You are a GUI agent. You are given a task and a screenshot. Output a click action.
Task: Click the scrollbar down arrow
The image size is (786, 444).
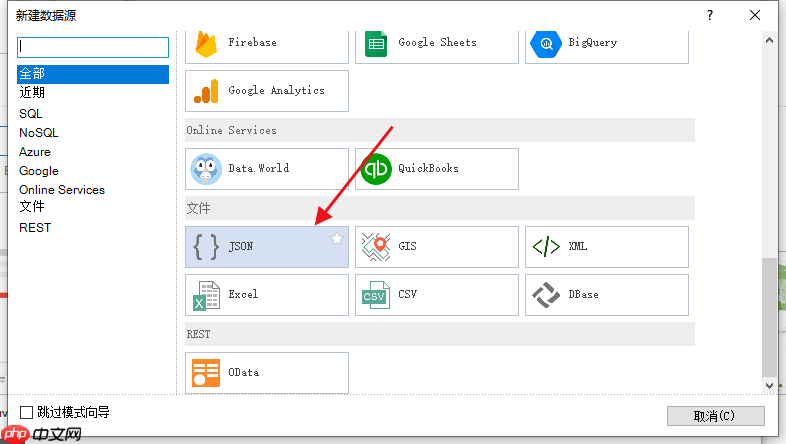click(x=769, y=384)
